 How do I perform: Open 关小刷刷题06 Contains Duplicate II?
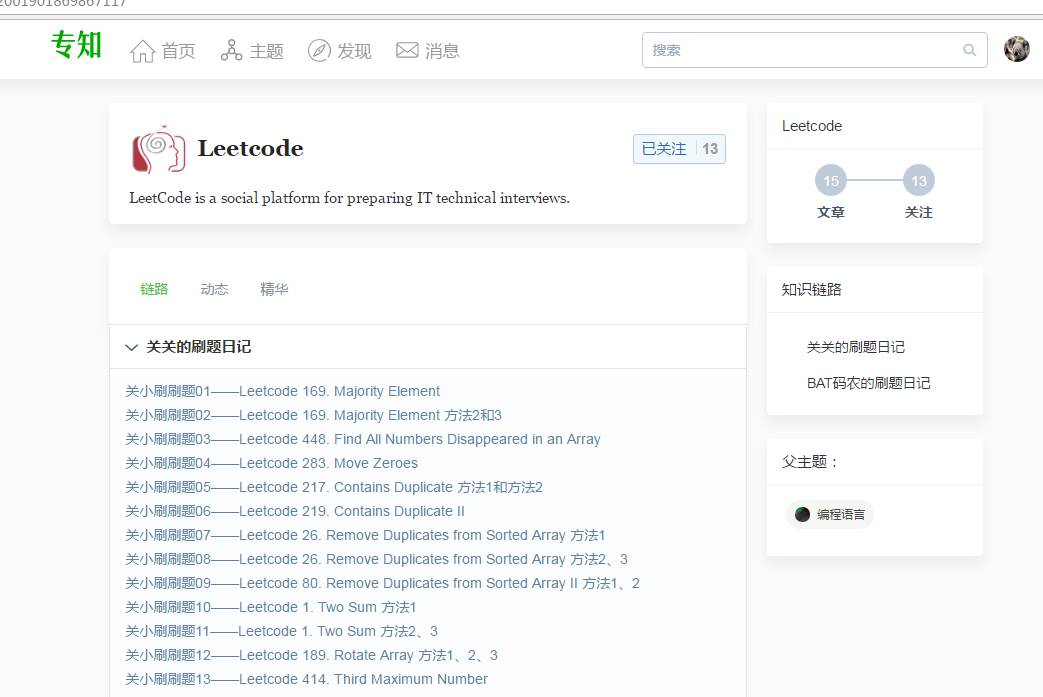point(295,511)
